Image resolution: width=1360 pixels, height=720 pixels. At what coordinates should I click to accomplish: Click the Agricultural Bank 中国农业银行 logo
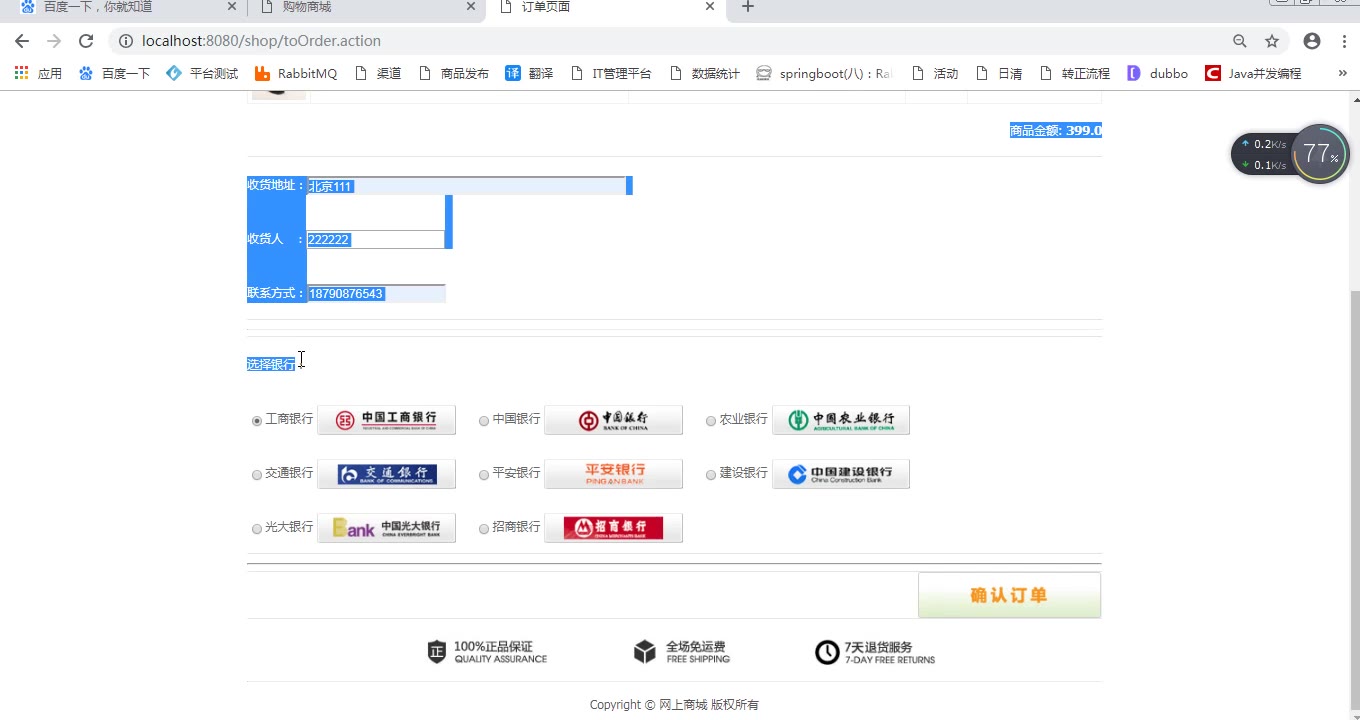(x=841, y=420)
